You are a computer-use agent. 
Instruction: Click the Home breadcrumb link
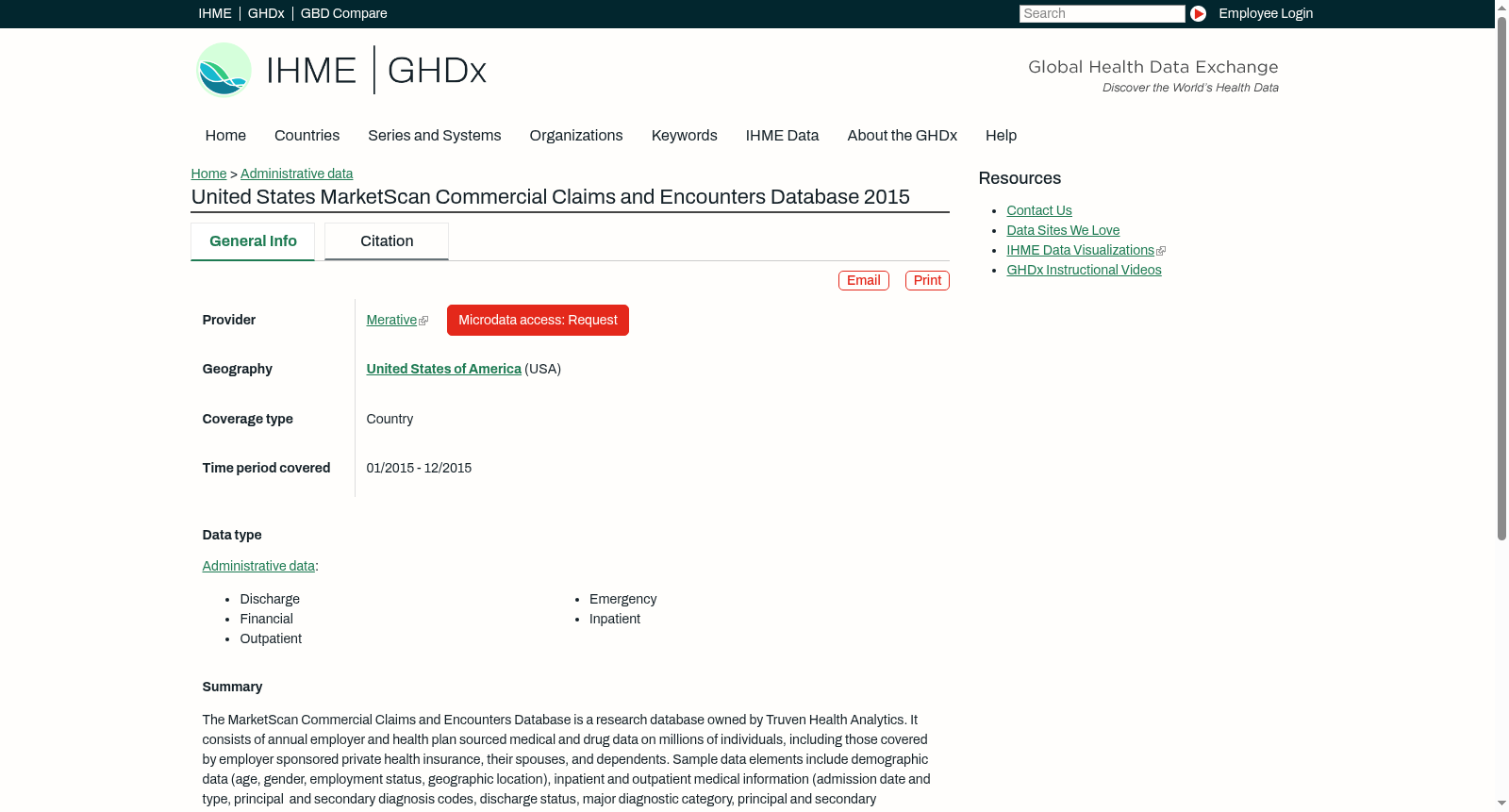tap(208, 174)
